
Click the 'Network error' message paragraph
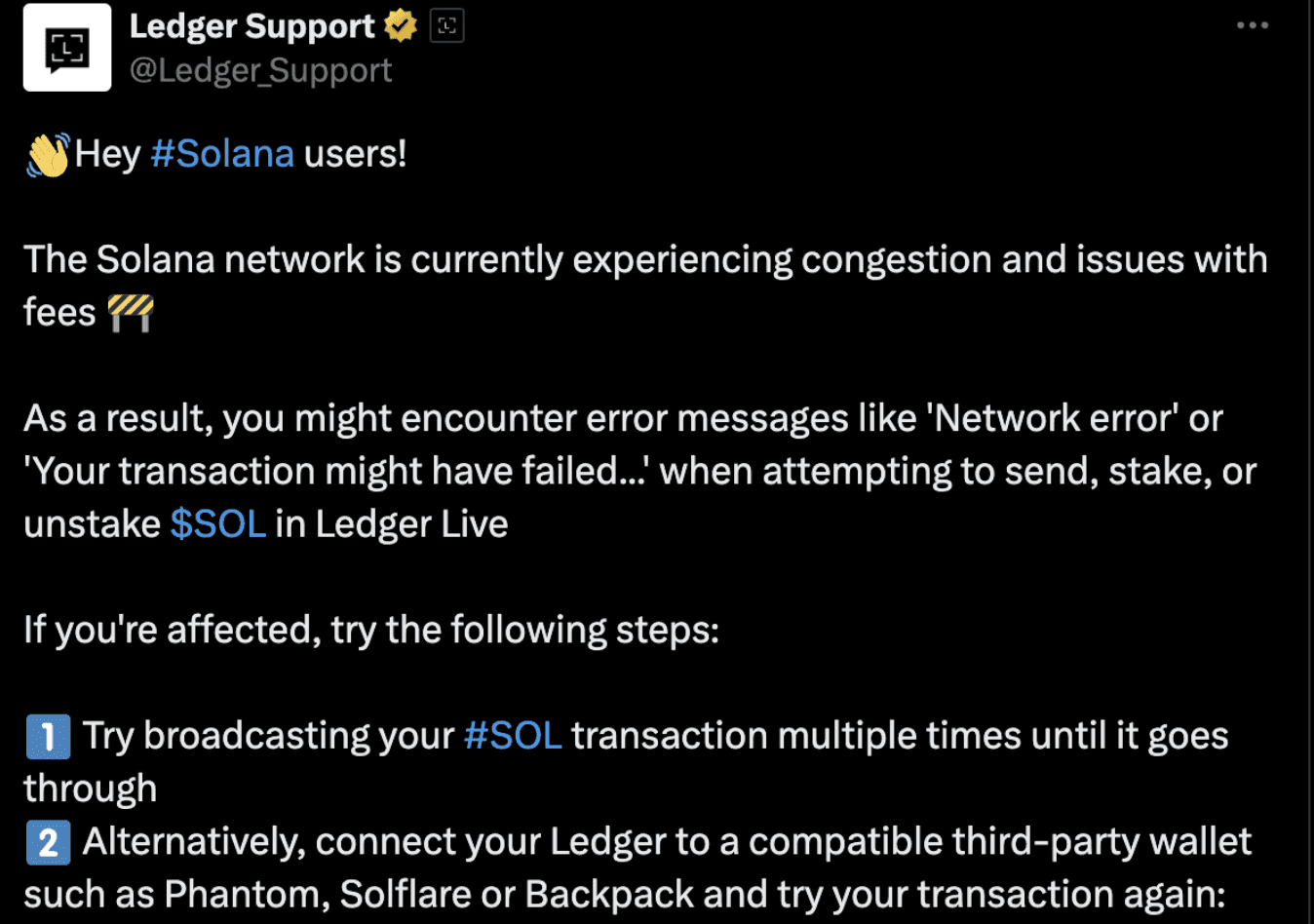[x=639, y=472]
